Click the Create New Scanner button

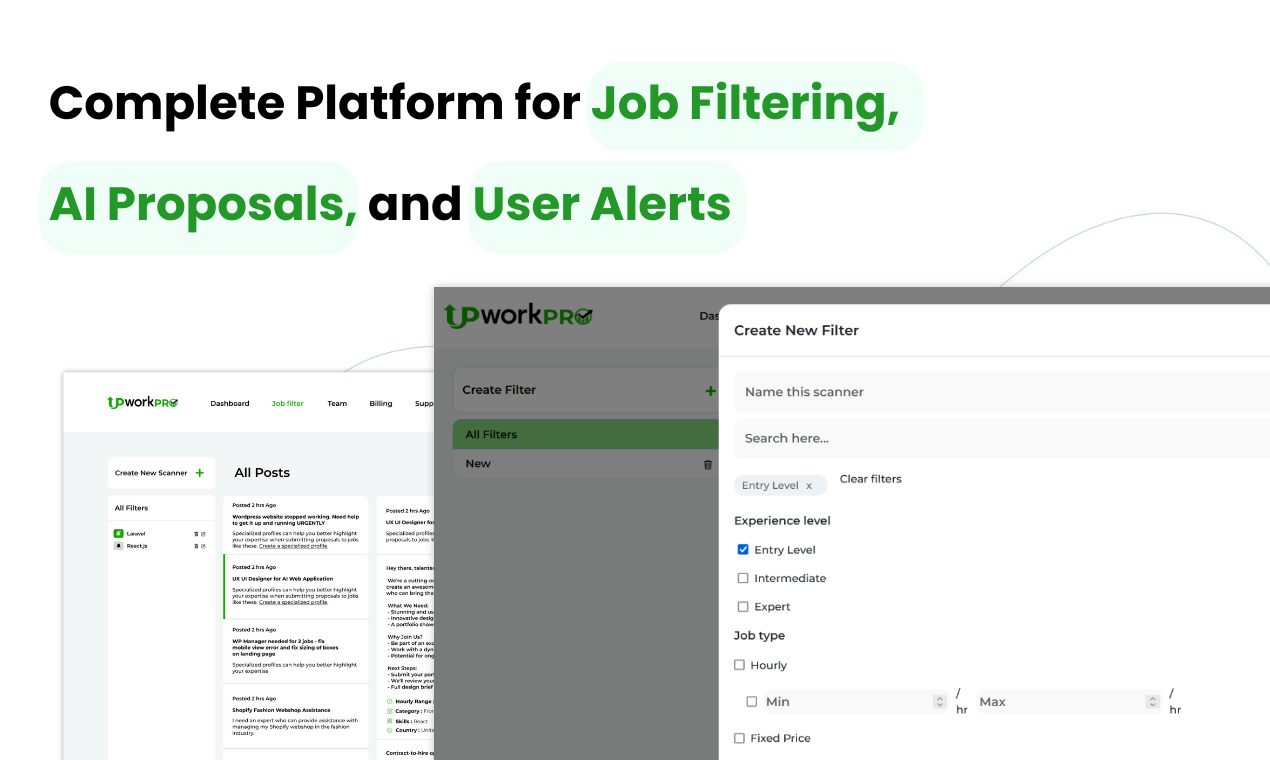click(x=161, y=473)
